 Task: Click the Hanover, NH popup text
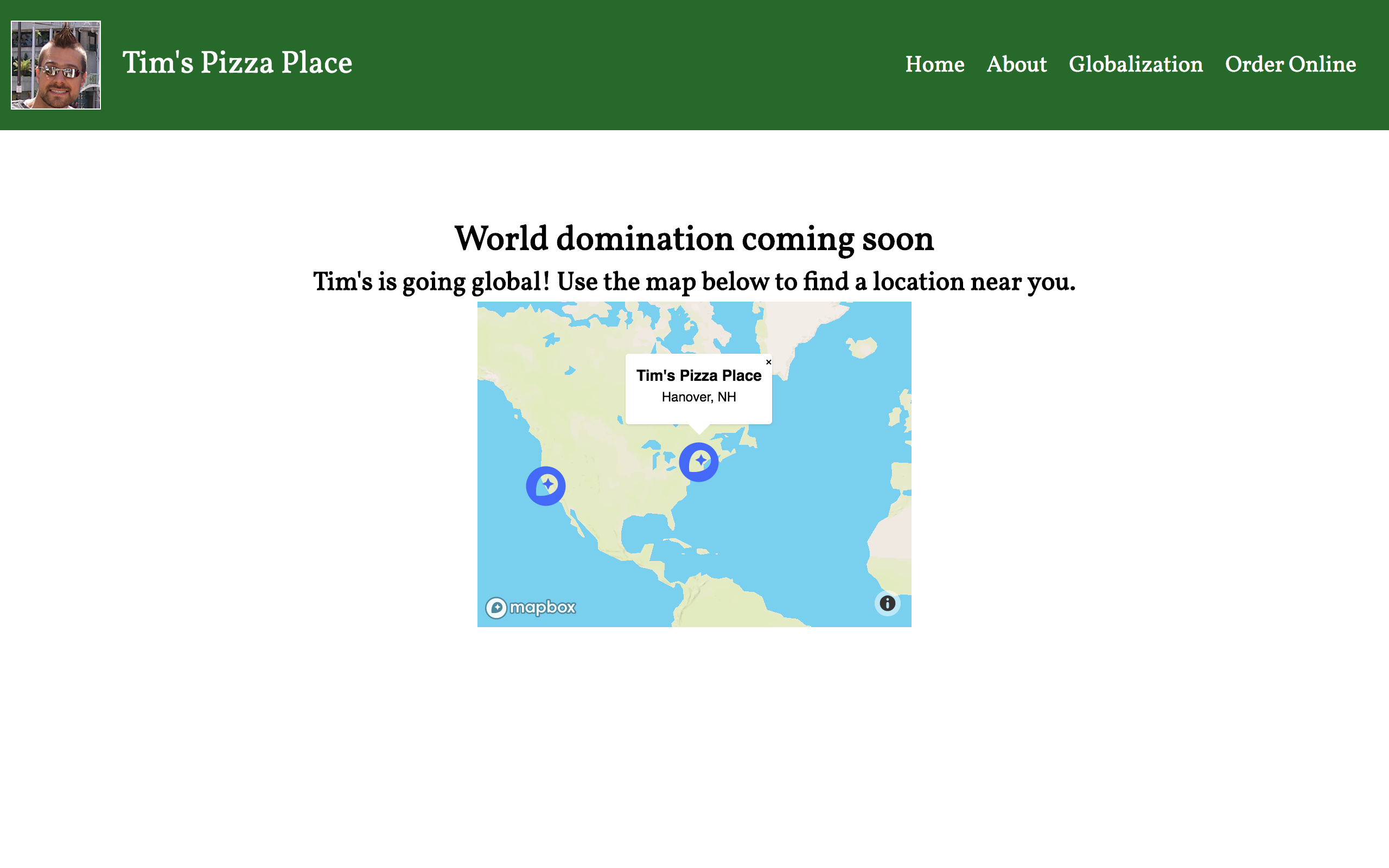coord(698,397)
